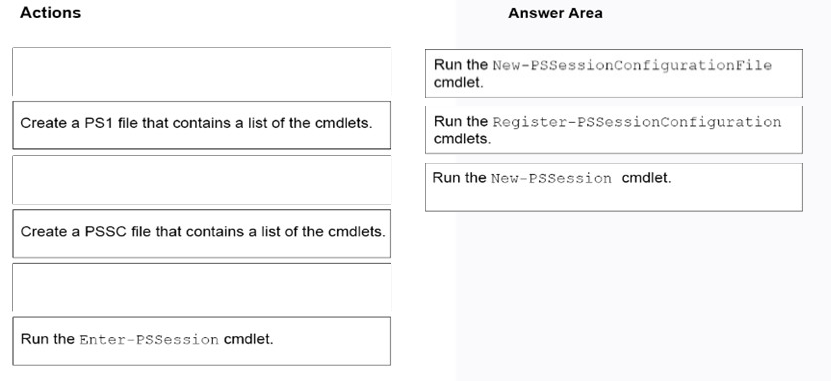Screen dimensions: 831x381
Task: Click the Answer Area heading
Action: [555, 13]
